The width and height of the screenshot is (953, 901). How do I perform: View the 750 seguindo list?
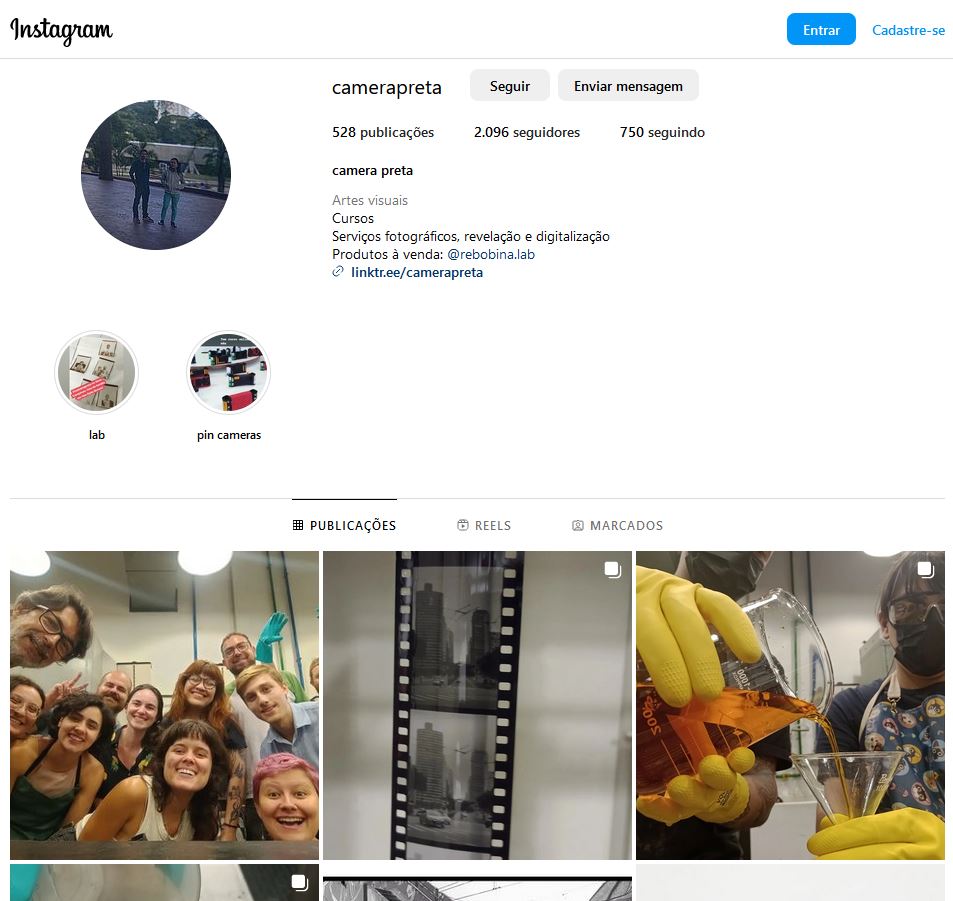click(x=662, y=132)
